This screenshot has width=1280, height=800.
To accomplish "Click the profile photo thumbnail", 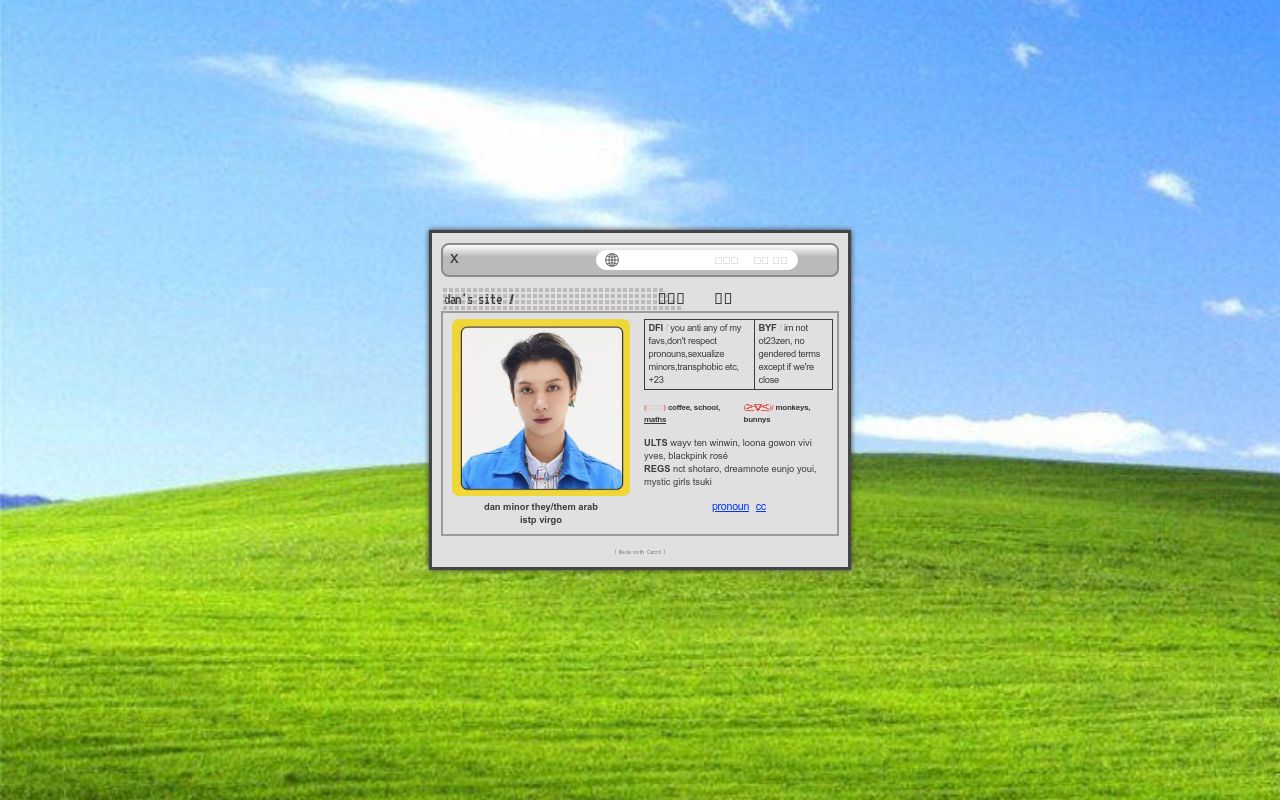I will 541,407.
